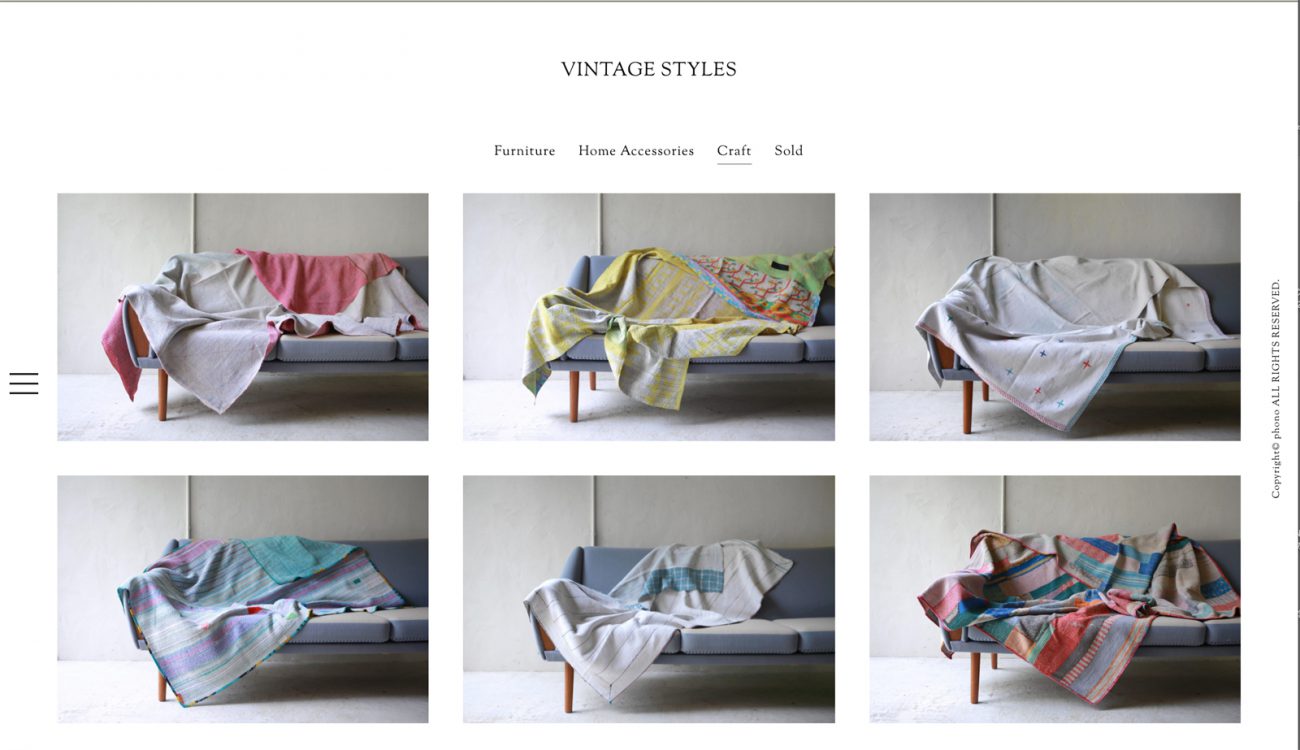This screenshot has width=1300, height=750.
Task: Open the pastel striped teal quilt thumbnail
Action: 243,599
